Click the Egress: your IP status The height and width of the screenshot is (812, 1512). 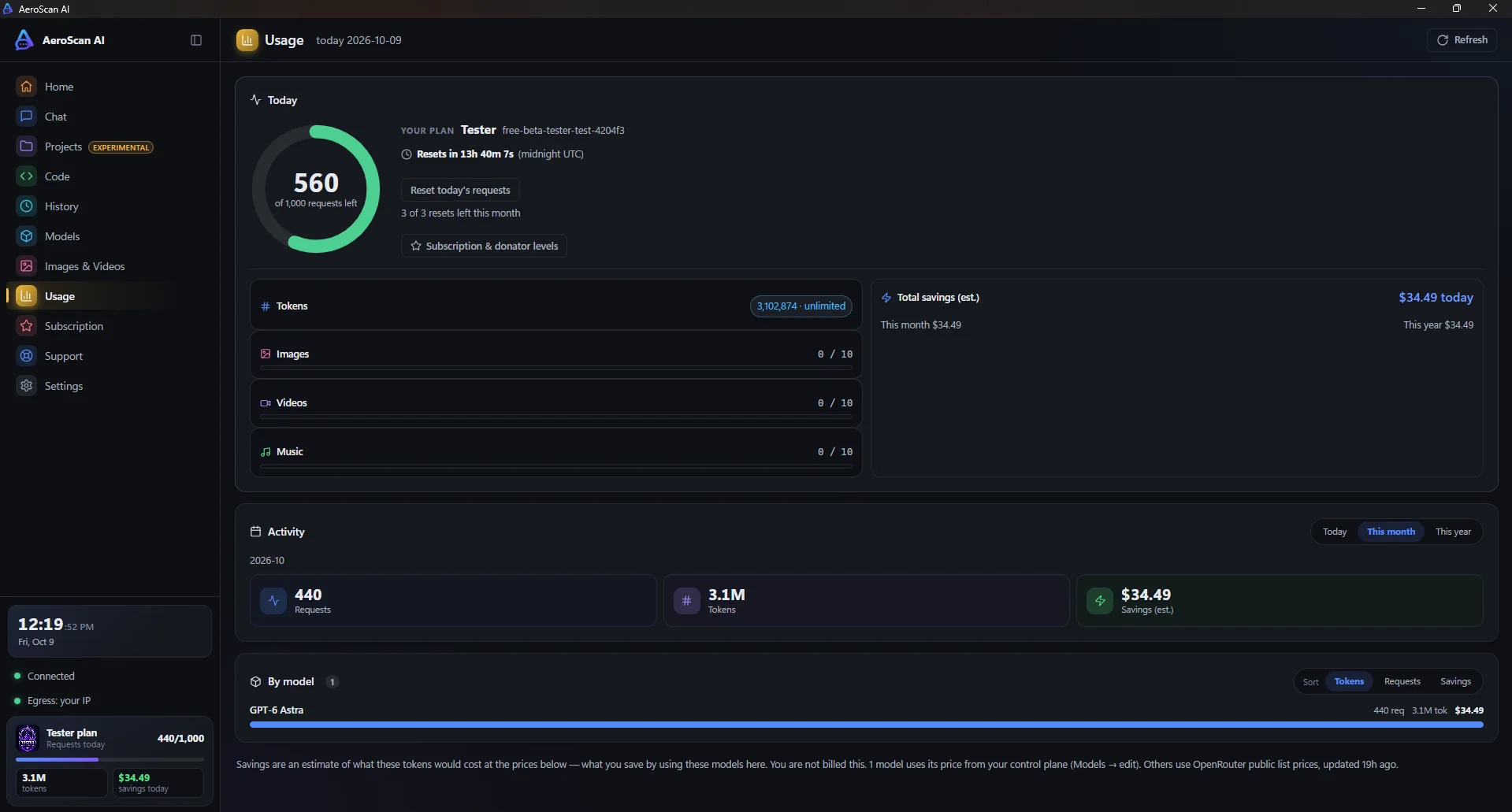(x=52, y=700)
